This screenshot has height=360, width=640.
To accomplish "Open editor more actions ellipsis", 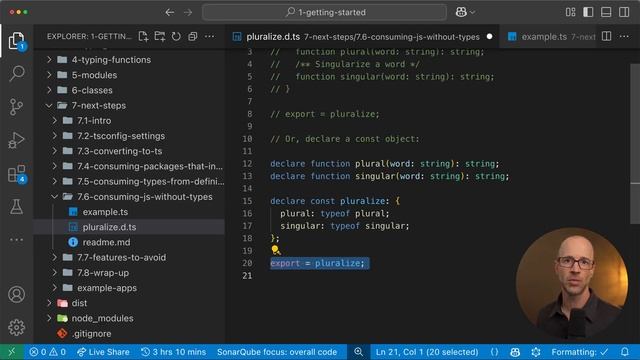I will [x=624, y=36].
